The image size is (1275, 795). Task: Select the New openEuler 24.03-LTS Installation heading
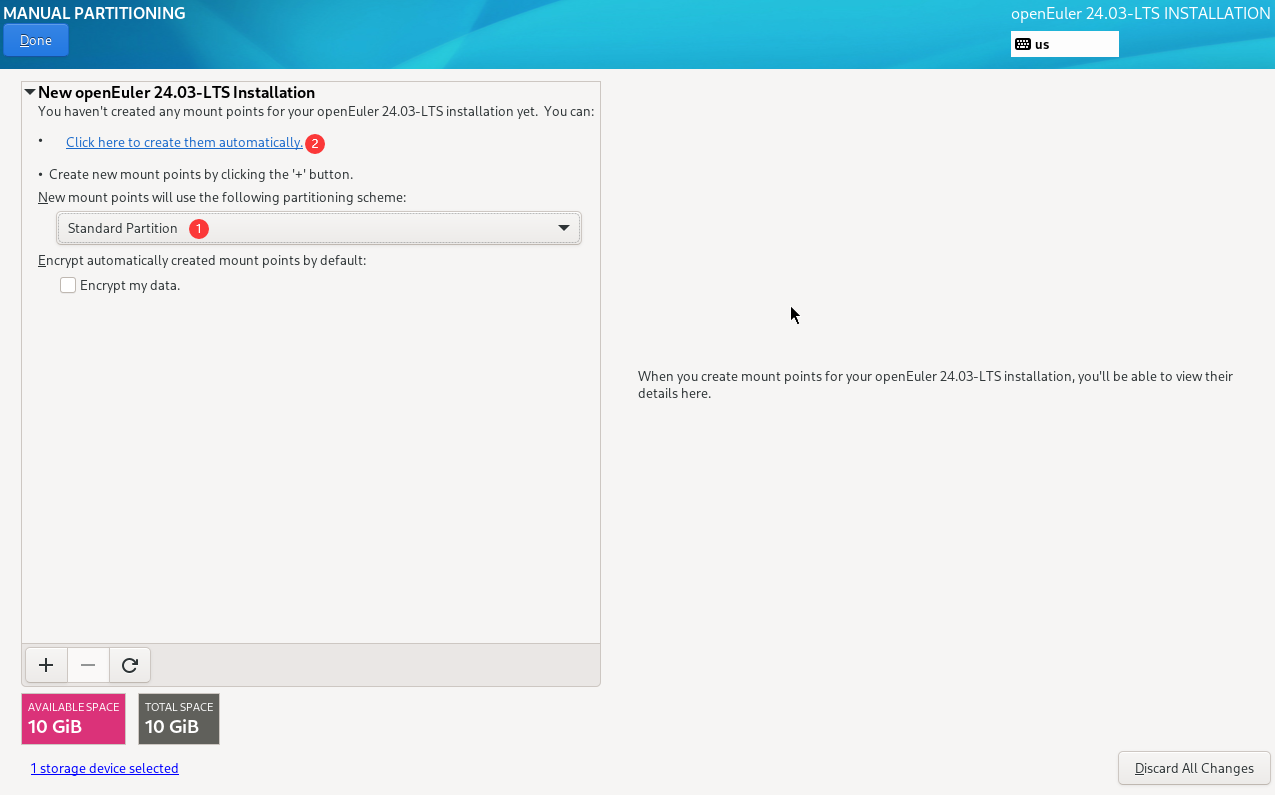pyautogui.click(x=176, y=92)
